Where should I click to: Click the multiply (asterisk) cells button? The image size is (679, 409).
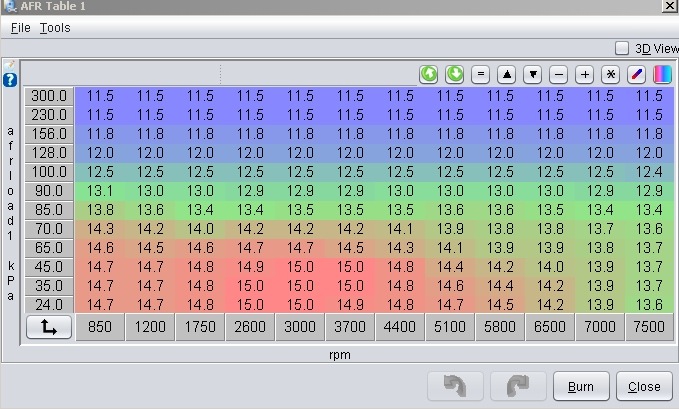click(610, 74)
